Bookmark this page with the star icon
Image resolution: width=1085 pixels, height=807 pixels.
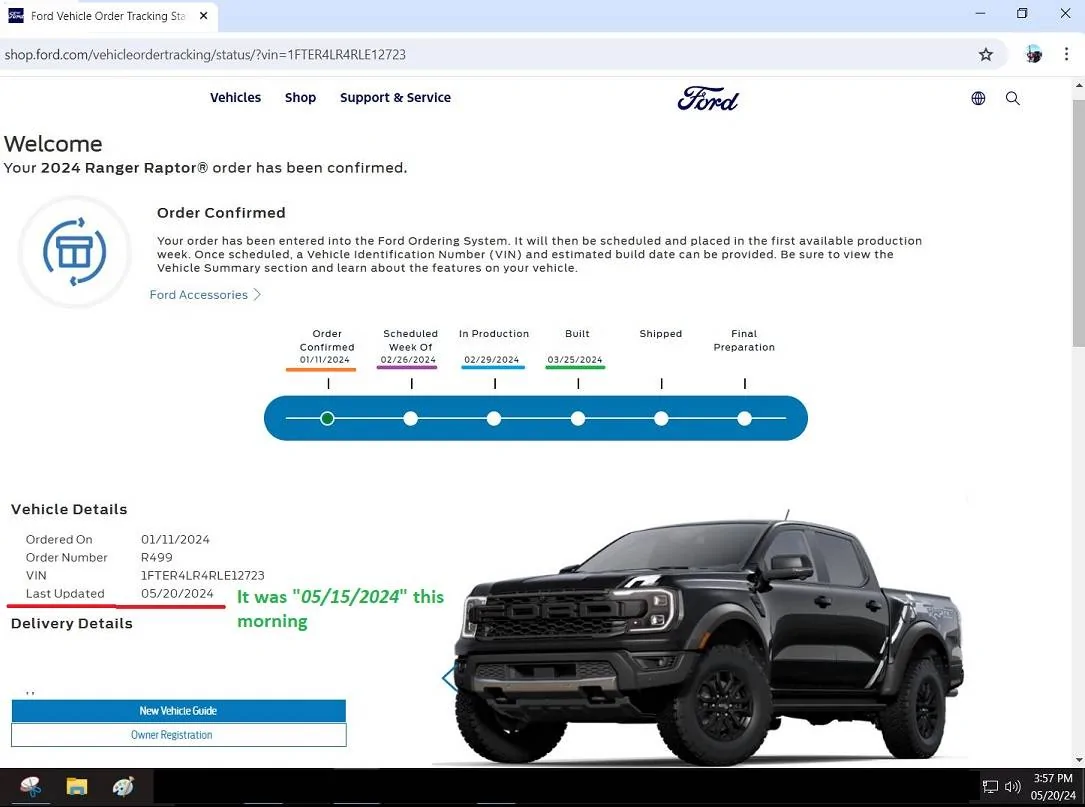coord(985,55)
